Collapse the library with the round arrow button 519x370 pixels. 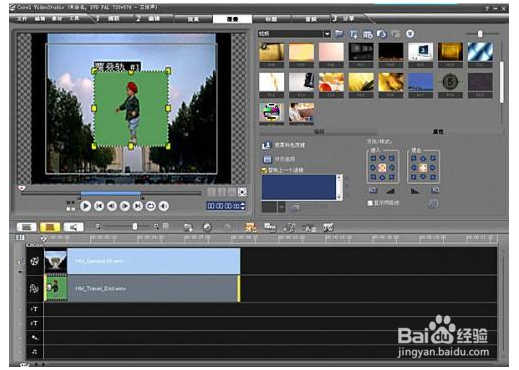click(x=410, y=34)
